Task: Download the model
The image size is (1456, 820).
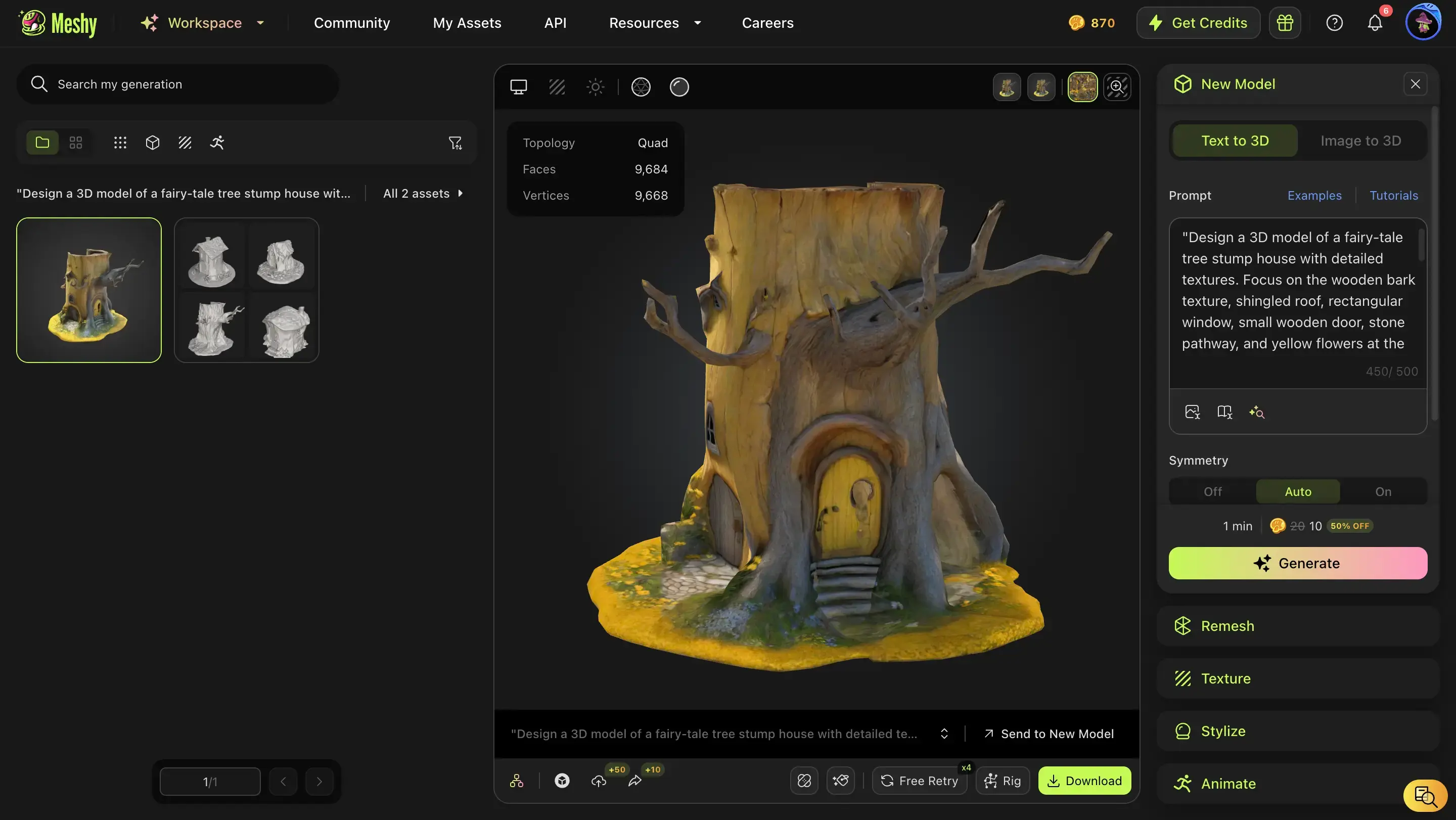Action: 1084,781
